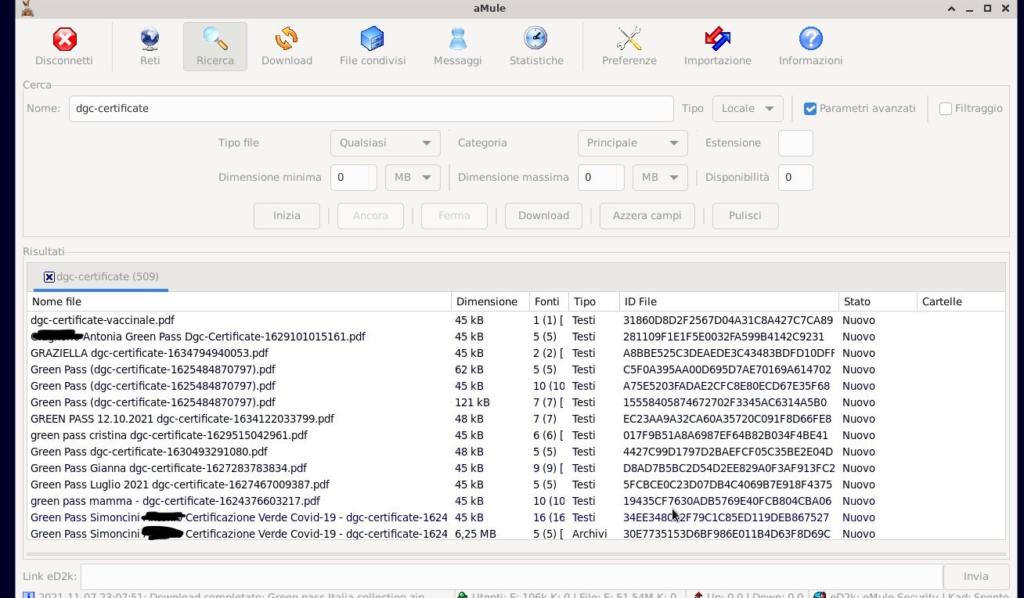
Task: Click the Disconnetti toolbar icon
Action: 64,46
